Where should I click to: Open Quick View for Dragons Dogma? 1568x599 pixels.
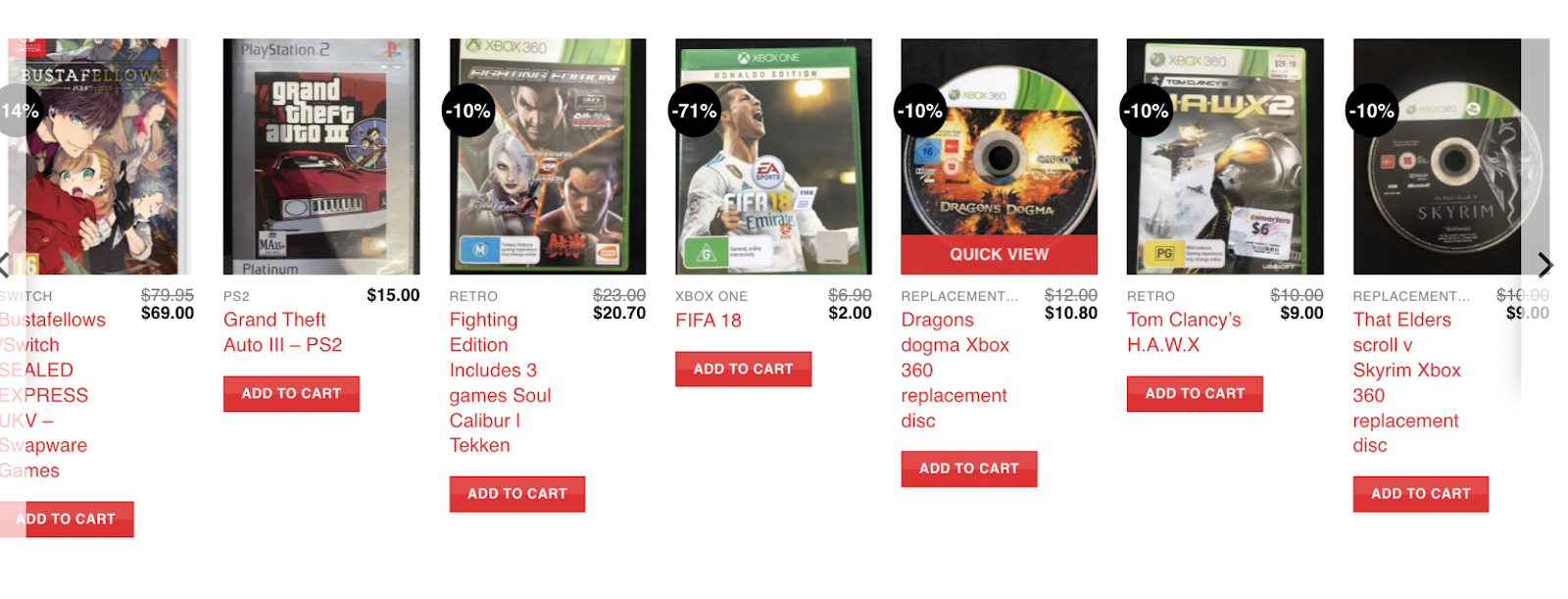pos(999,254)
